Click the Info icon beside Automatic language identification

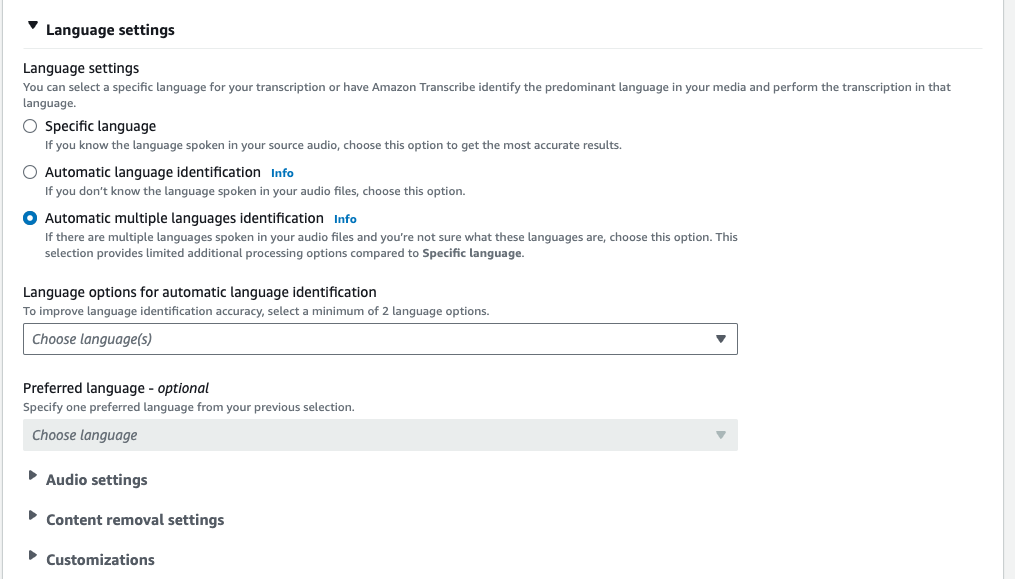[x=281, y=172]
